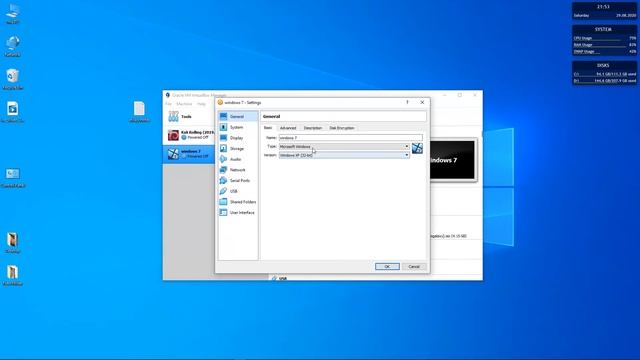Switch to the Description tab
This screenshot has width=640, height=360.
click(313, 128)
